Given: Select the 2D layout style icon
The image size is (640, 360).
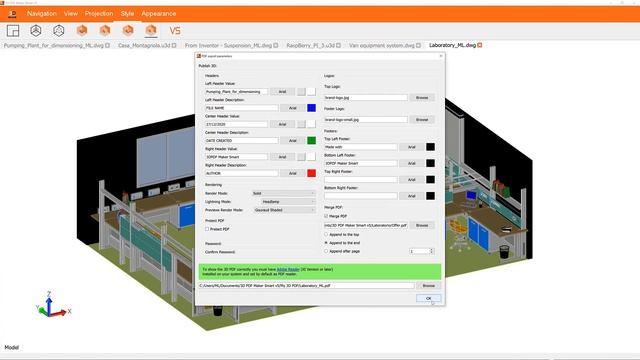Looking at the screenshot, I should [13, 31].
